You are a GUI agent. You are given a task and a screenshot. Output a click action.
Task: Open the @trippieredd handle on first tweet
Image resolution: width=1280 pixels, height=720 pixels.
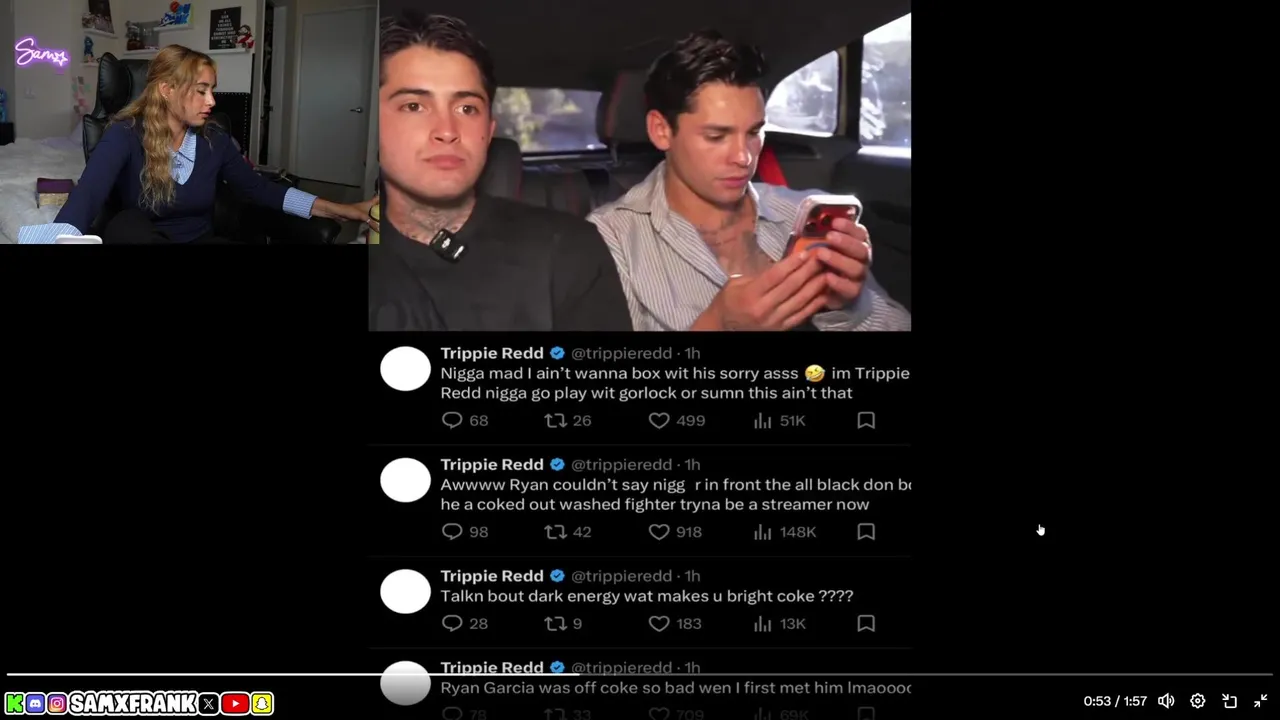622,353
